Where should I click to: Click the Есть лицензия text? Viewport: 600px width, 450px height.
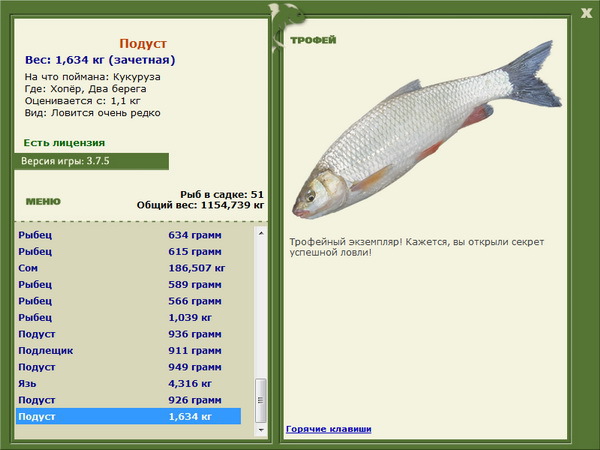click(x=64, y=143)
